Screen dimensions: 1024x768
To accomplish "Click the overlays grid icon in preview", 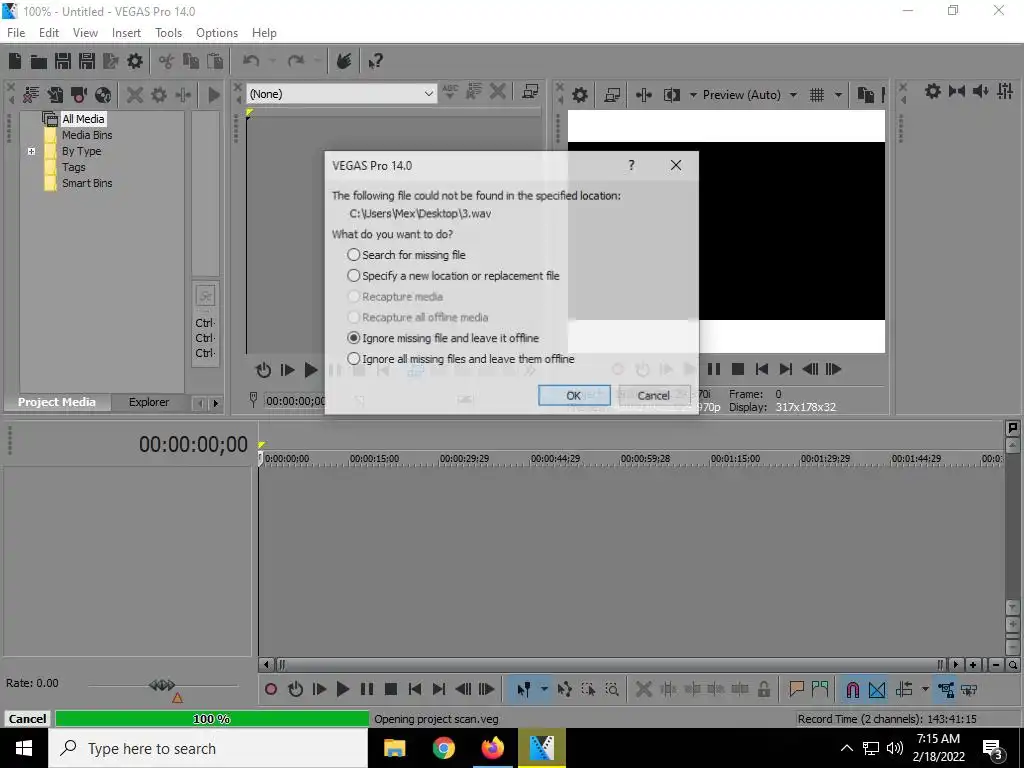I will (x=817, y=95).
